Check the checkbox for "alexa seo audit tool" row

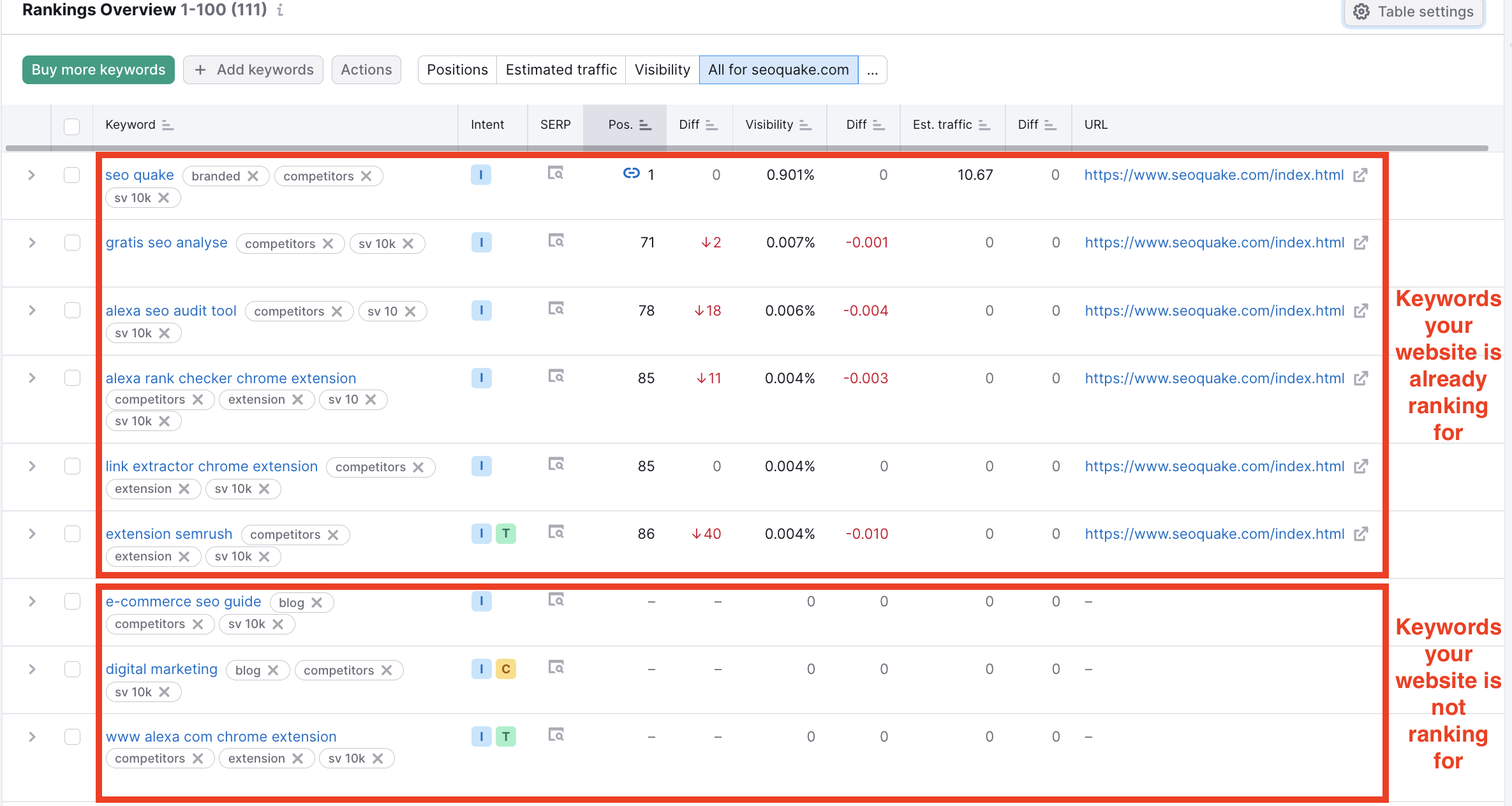tap(72, 311)
